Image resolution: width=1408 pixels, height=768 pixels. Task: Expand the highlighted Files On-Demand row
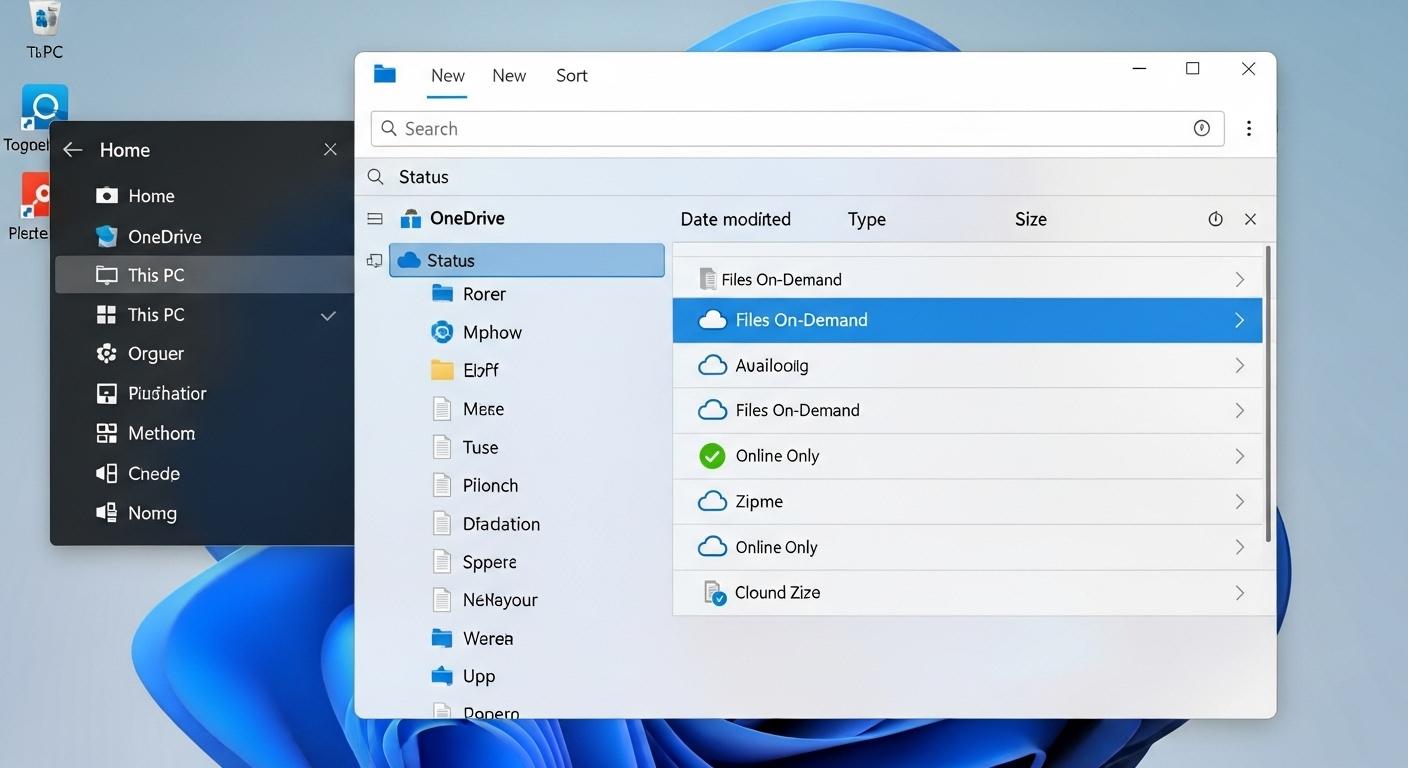tap(1239, 320)
